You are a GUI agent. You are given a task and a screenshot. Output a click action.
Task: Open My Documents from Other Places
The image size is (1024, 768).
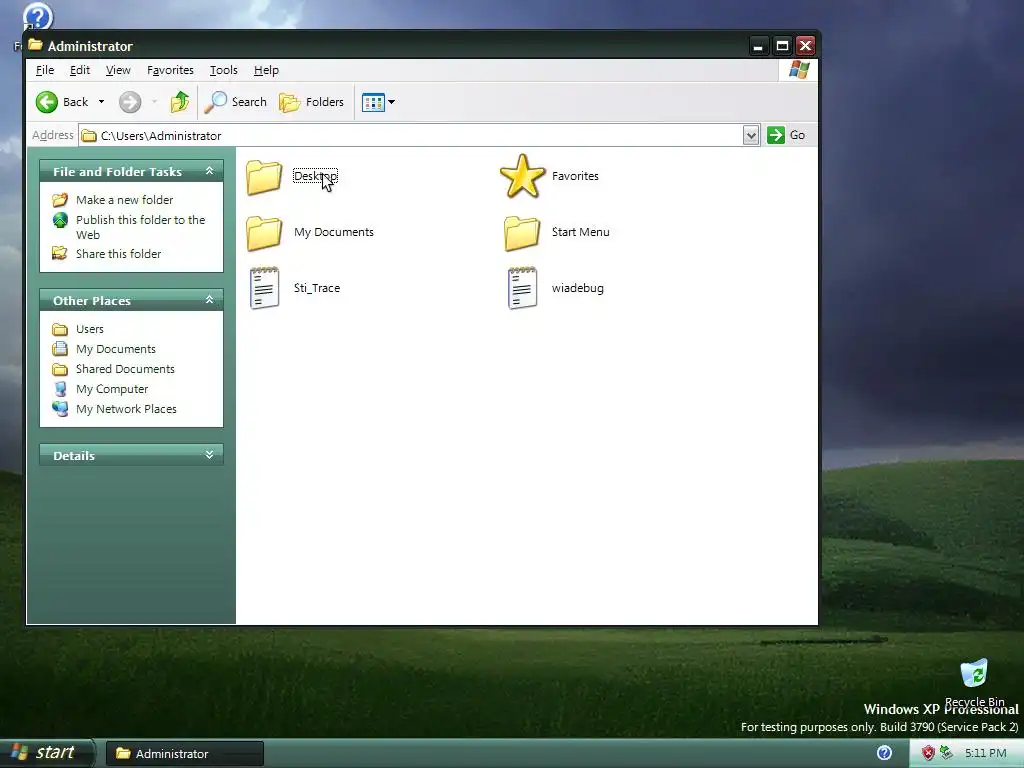[116, 349]
